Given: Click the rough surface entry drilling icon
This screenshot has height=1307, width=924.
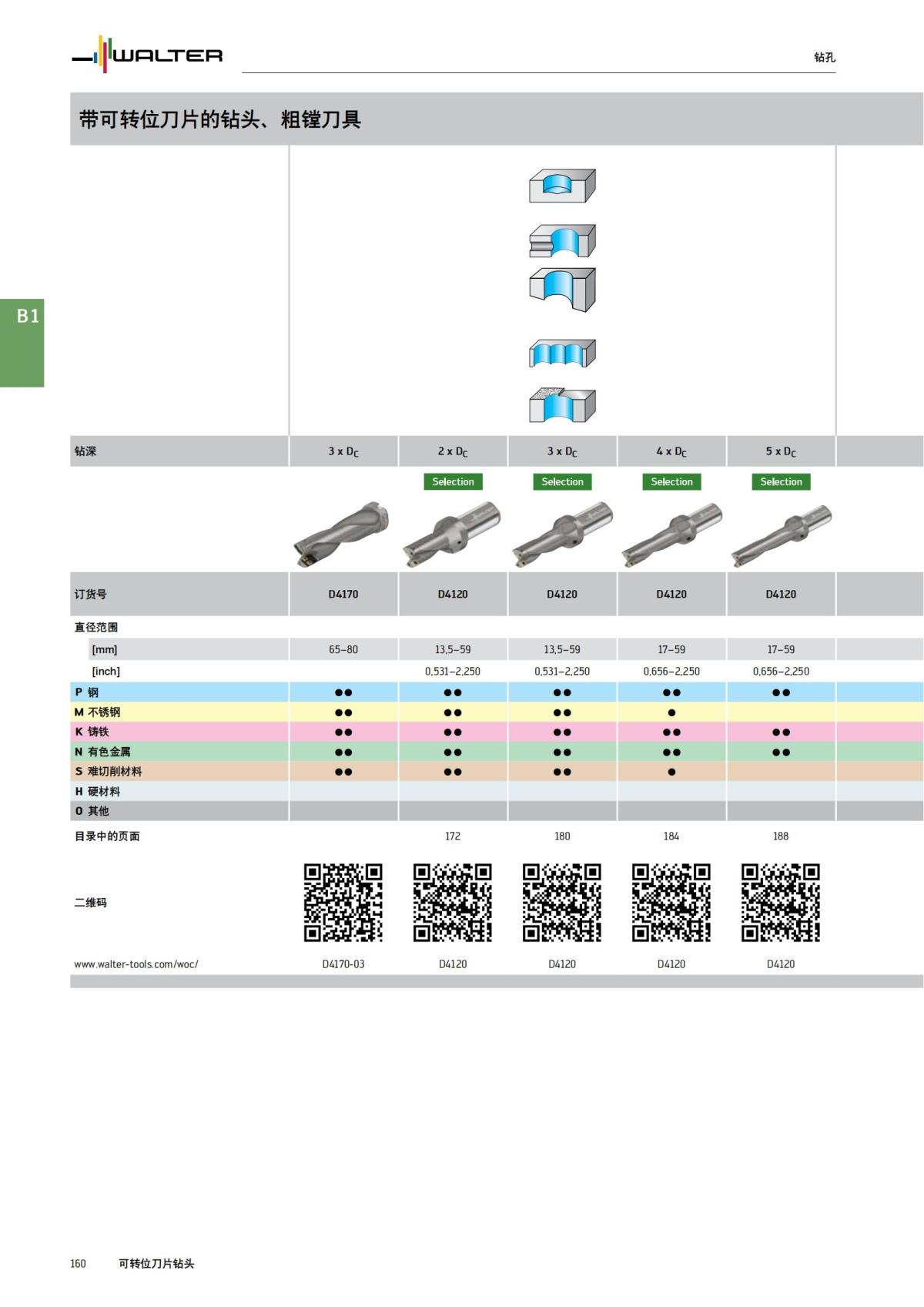Looking at the screenshot, I should 562,404.
